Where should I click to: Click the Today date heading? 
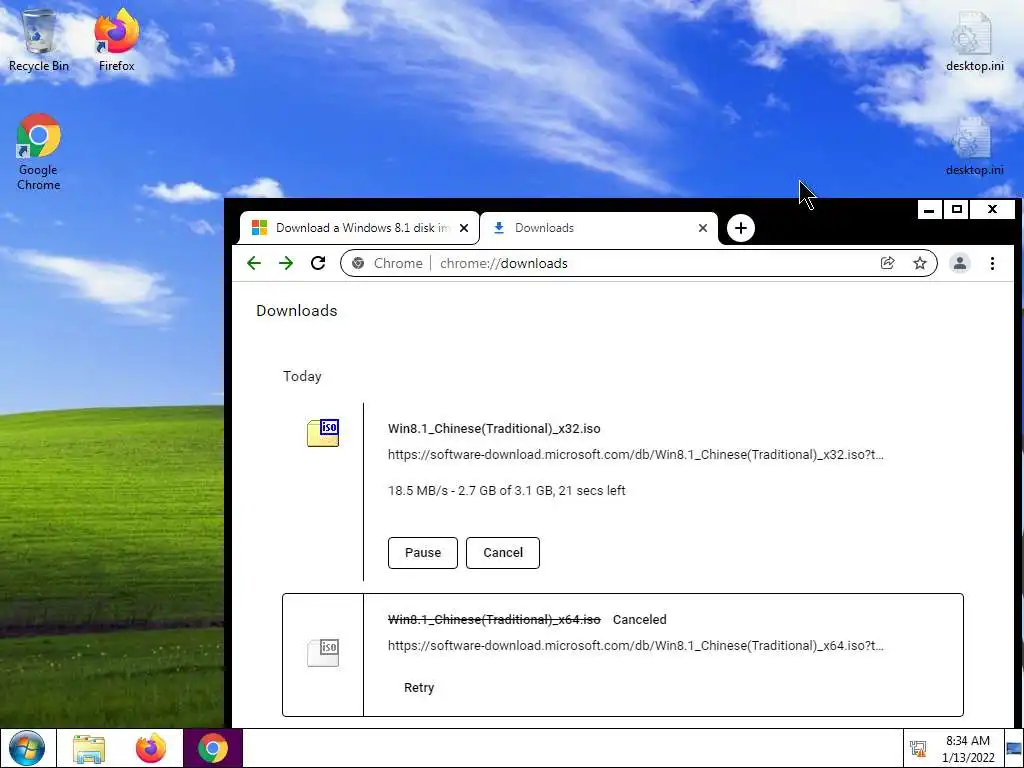[302, 376]
